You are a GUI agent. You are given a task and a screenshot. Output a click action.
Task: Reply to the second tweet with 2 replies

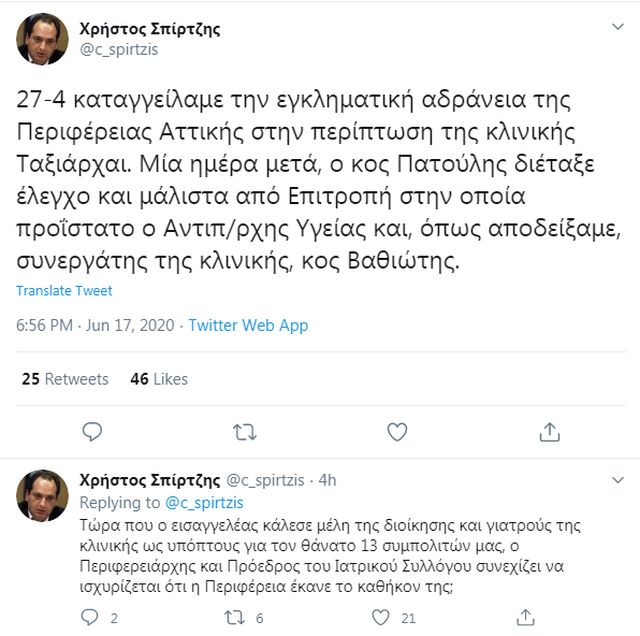coord(87,618)
